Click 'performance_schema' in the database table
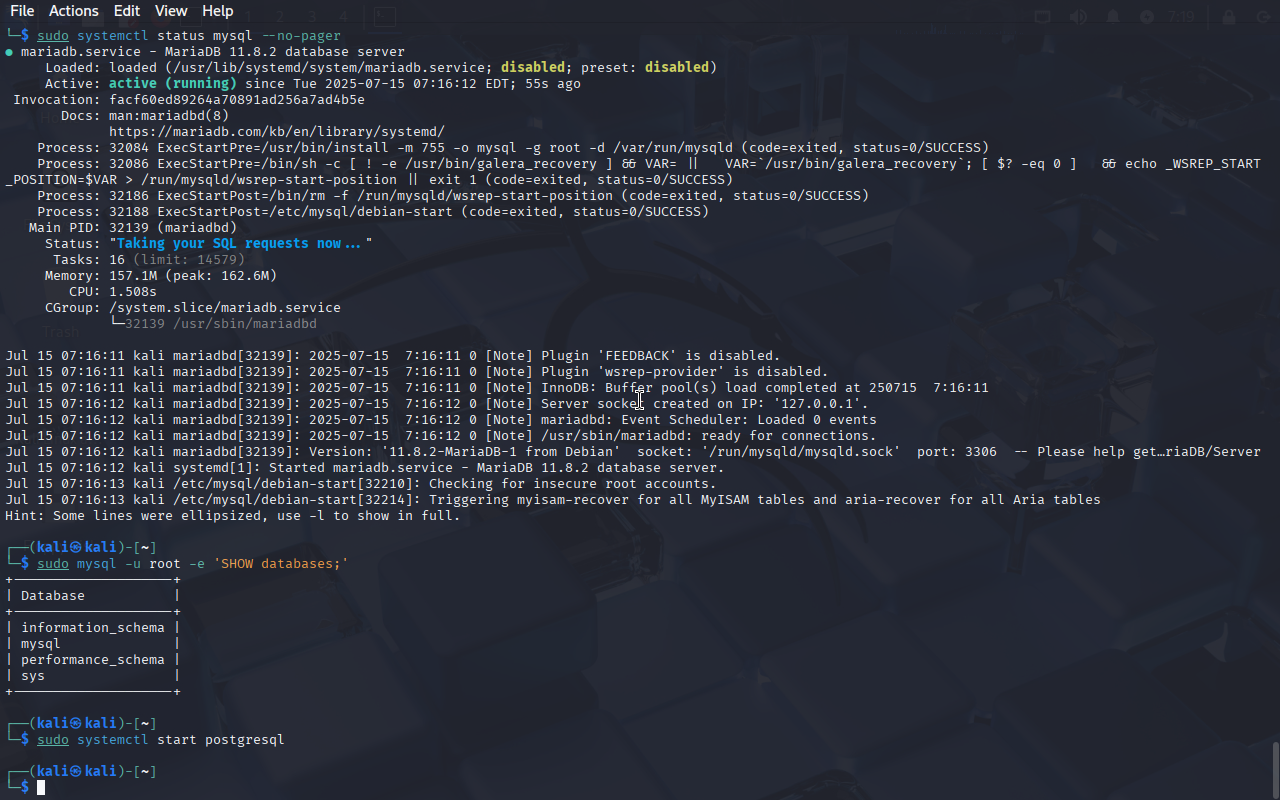Viewport: 1280px width, 800px height. (x=93, y=660)
